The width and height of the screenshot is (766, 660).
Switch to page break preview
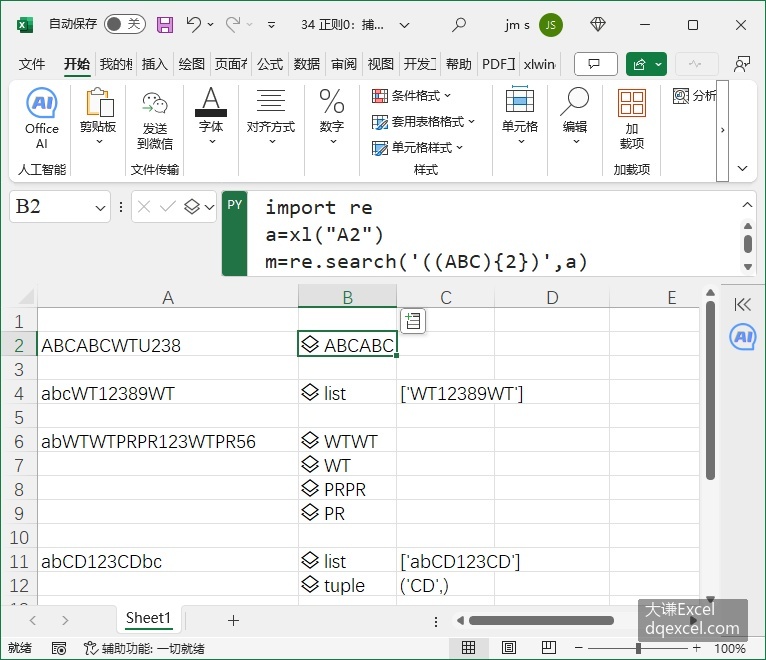coord(549,648)
